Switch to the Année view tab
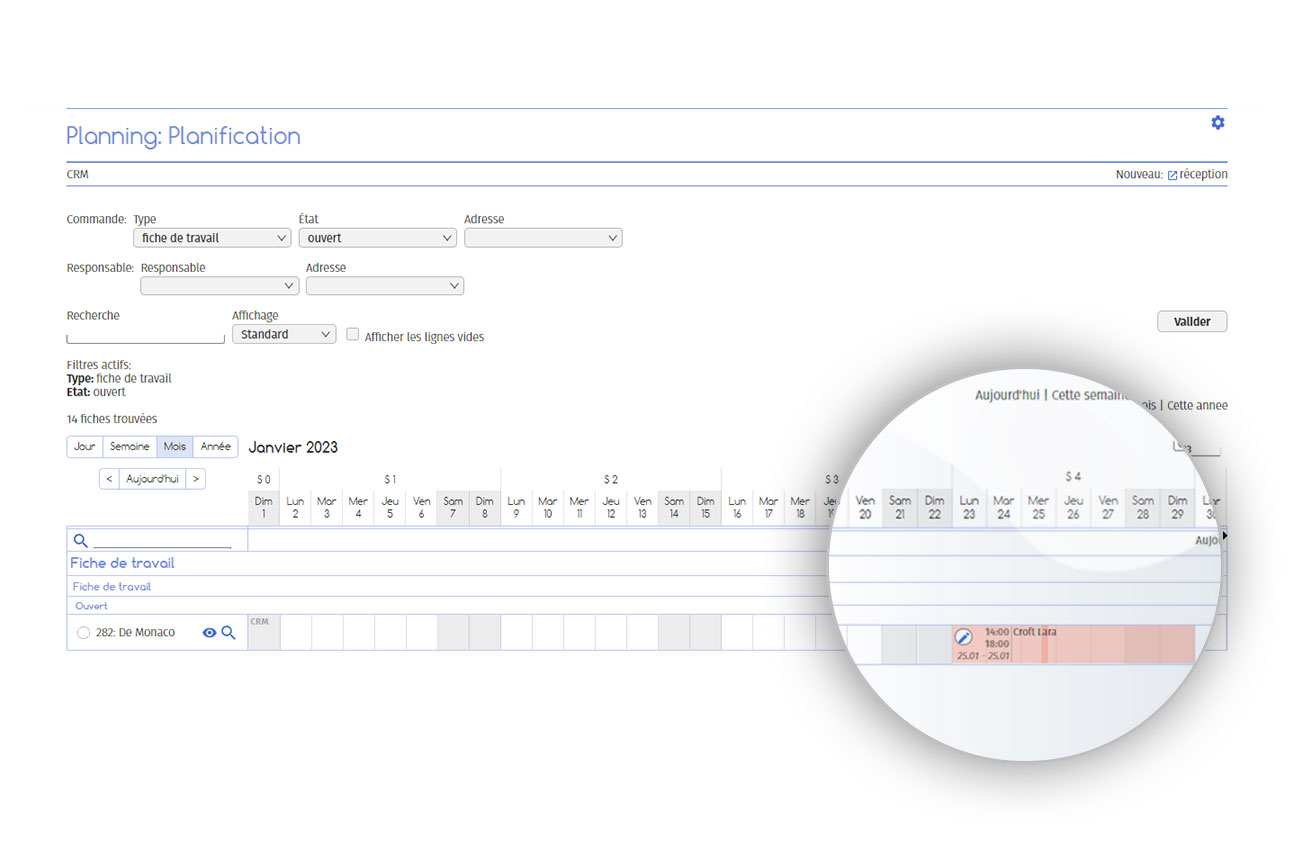Image resolution: width=1290 pixels, height=850 pixels. click(215, 447)
